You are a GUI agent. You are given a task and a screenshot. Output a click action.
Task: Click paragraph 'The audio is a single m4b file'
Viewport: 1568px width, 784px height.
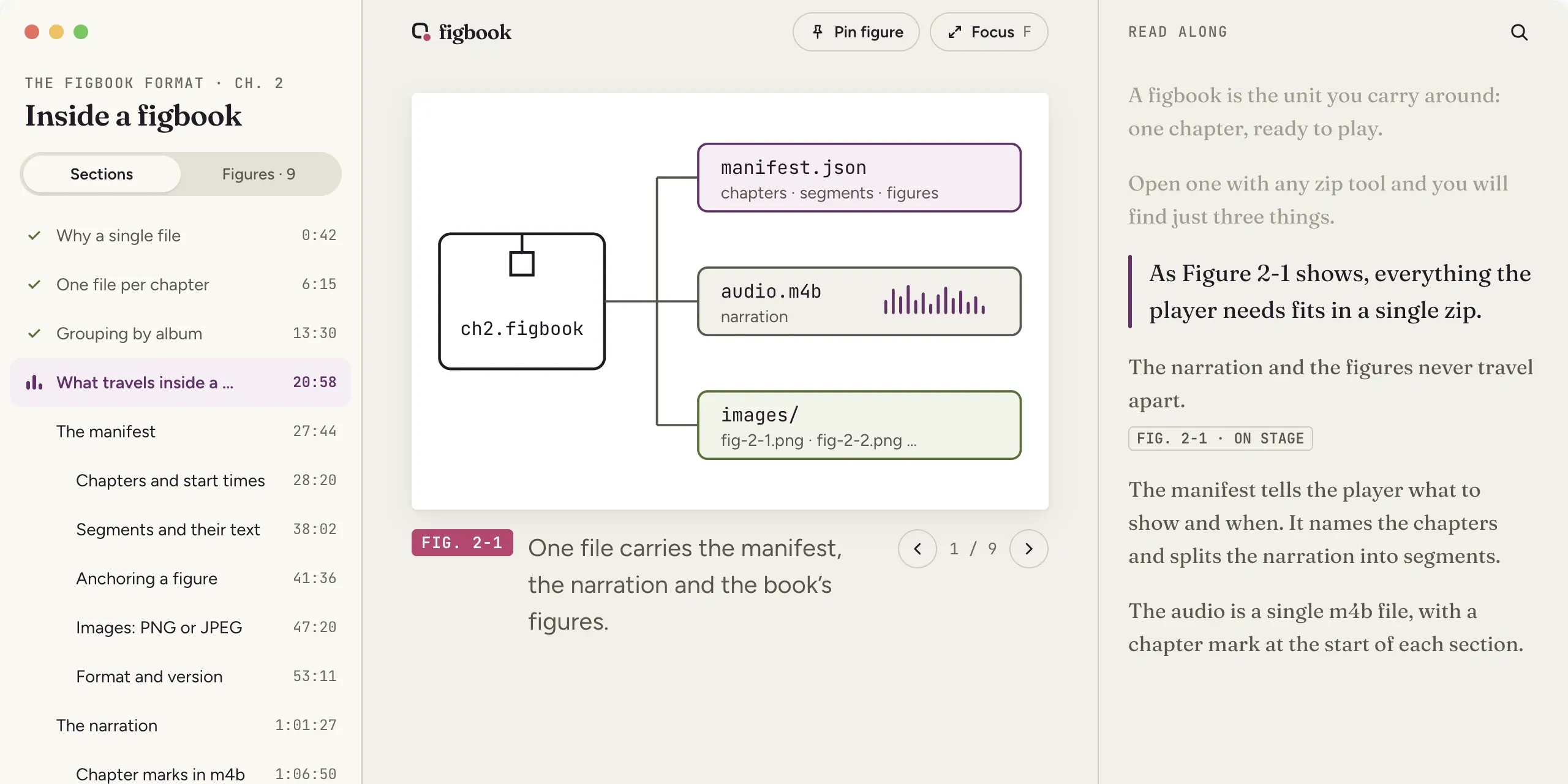click(x=1325, y=627)
